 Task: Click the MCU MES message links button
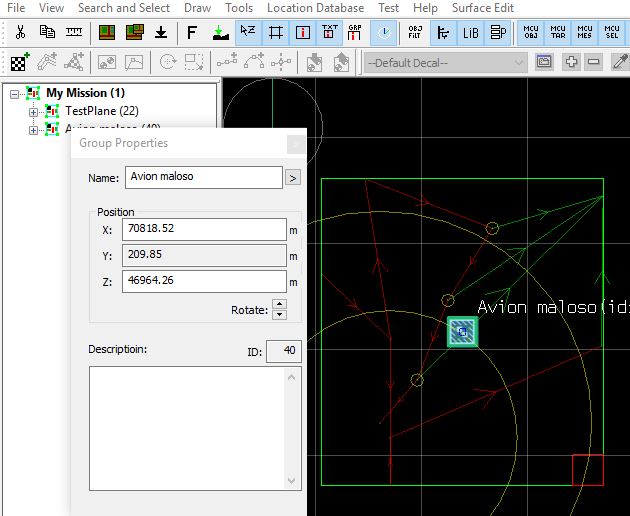[585, 32]
